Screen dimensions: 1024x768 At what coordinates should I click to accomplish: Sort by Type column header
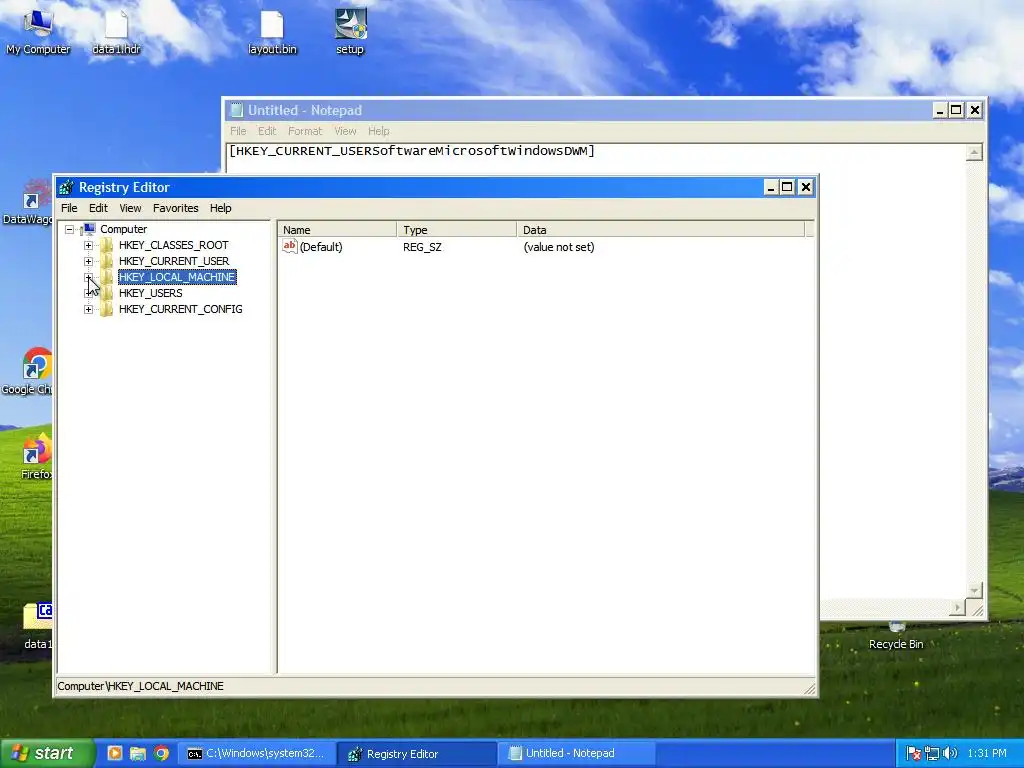point(456,230)
